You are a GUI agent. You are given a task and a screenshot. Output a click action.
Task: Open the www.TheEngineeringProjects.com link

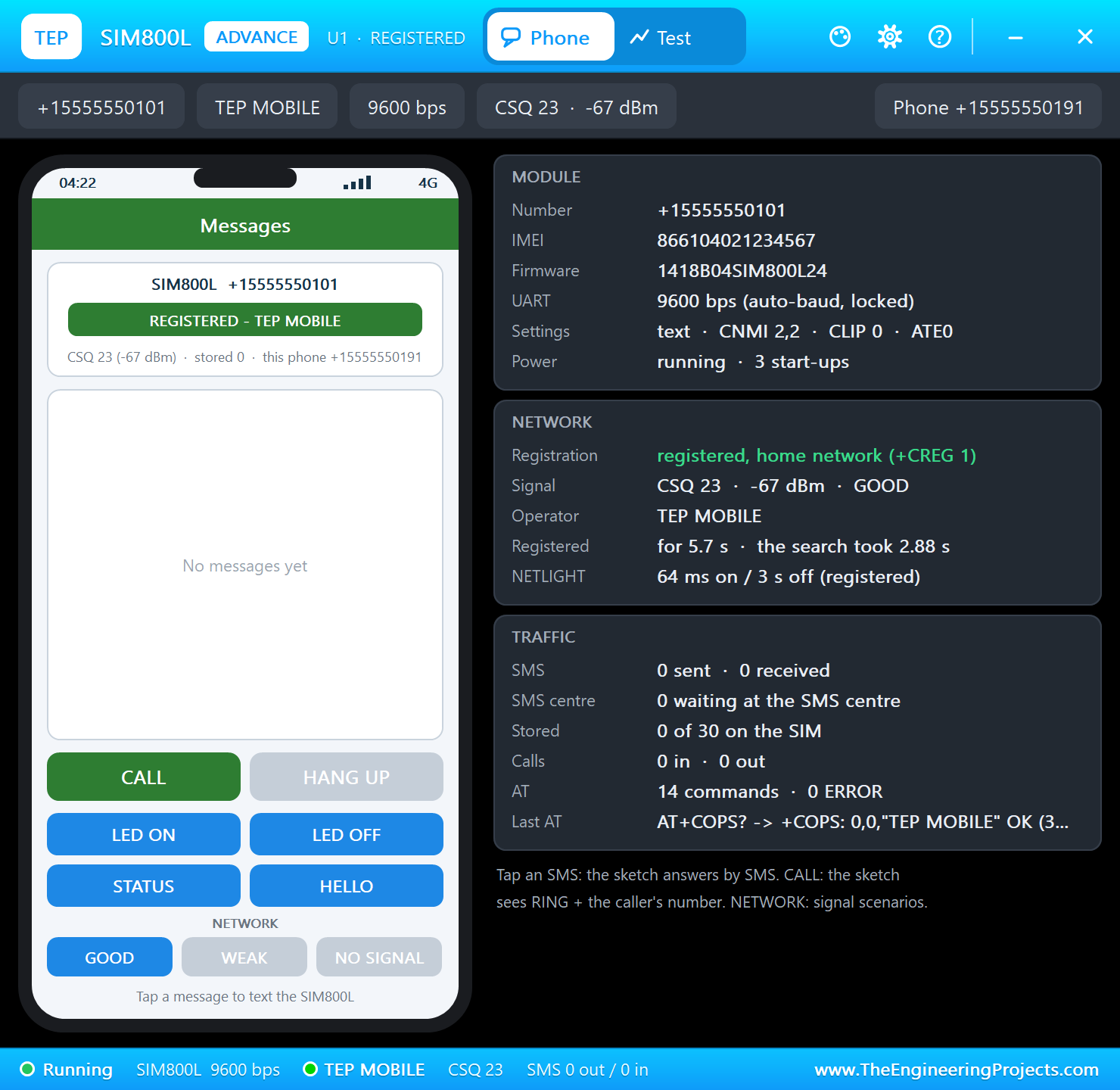(957, 1069)
